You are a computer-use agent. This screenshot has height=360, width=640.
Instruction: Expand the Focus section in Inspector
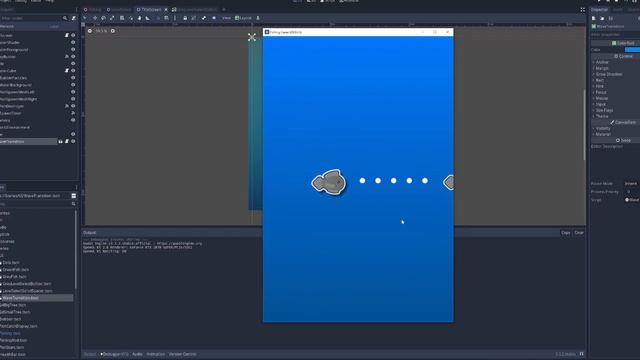(600, 92)
